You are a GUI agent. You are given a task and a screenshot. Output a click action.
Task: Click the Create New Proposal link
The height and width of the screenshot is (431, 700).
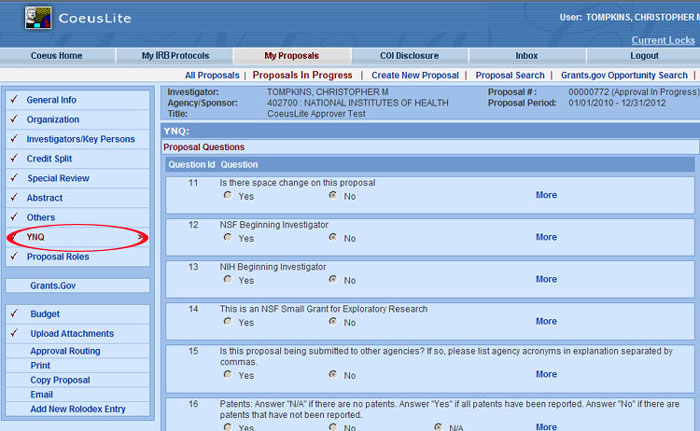click(415, 75)
